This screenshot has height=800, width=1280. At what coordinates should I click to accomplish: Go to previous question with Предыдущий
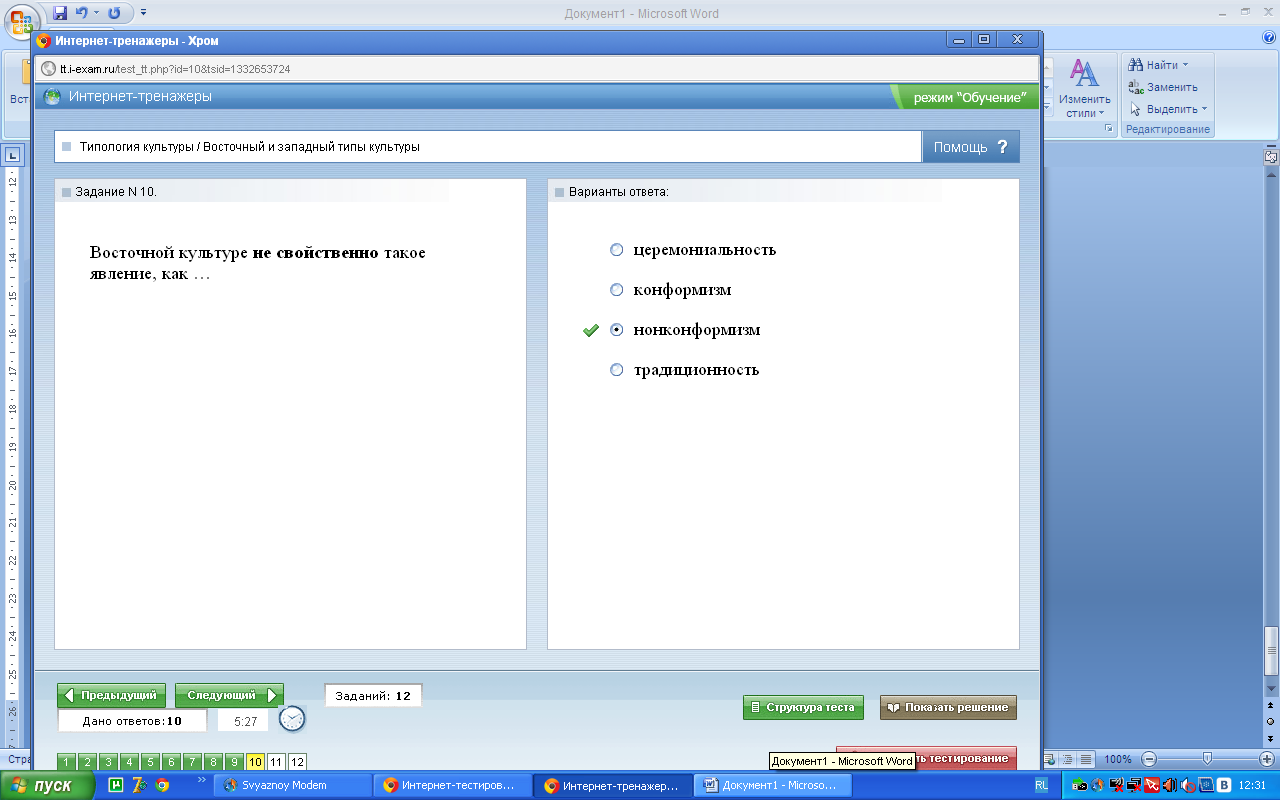tap(111, 695)
